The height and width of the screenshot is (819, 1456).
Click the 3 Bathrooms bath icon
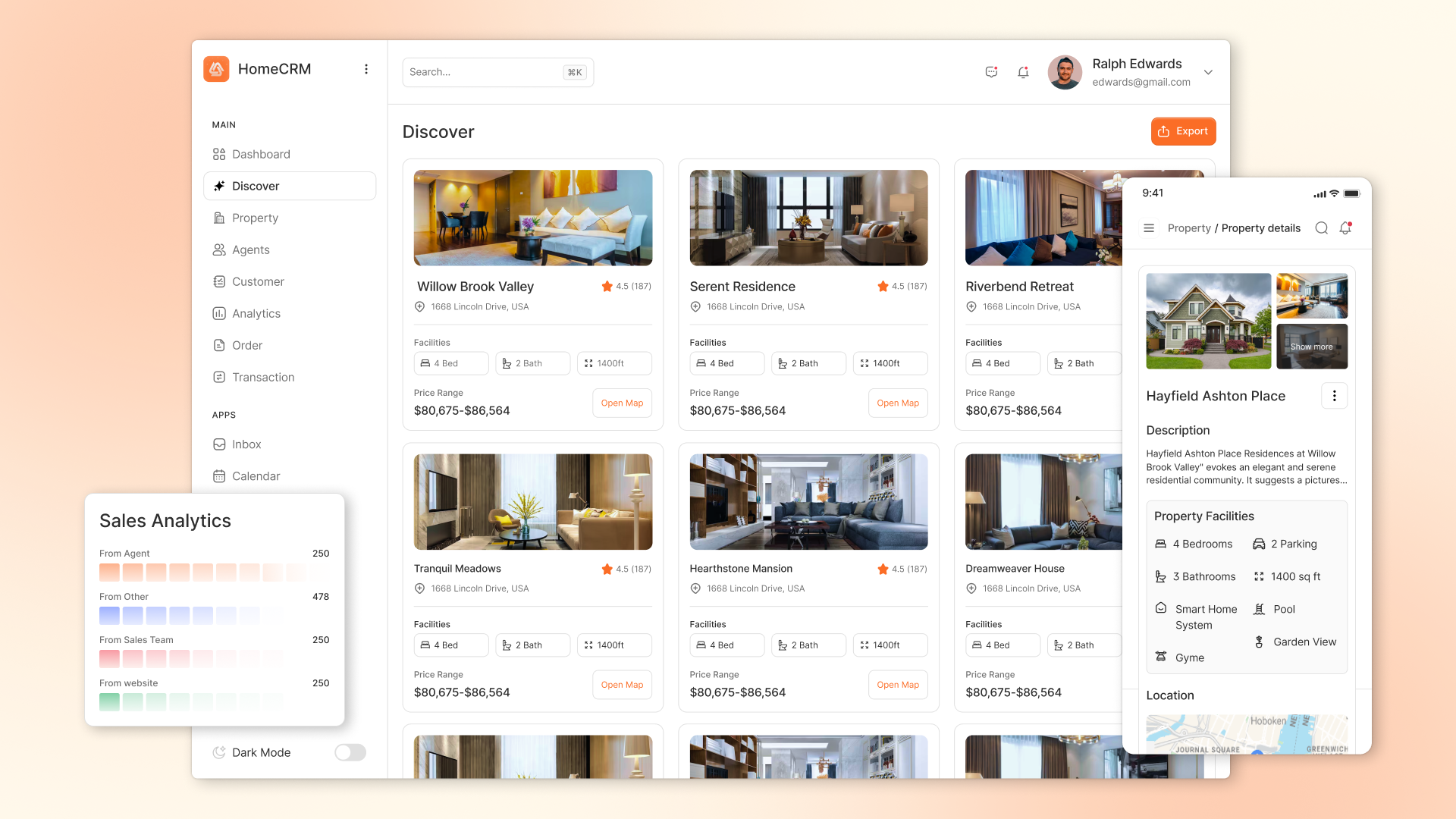coord(1160,576)
